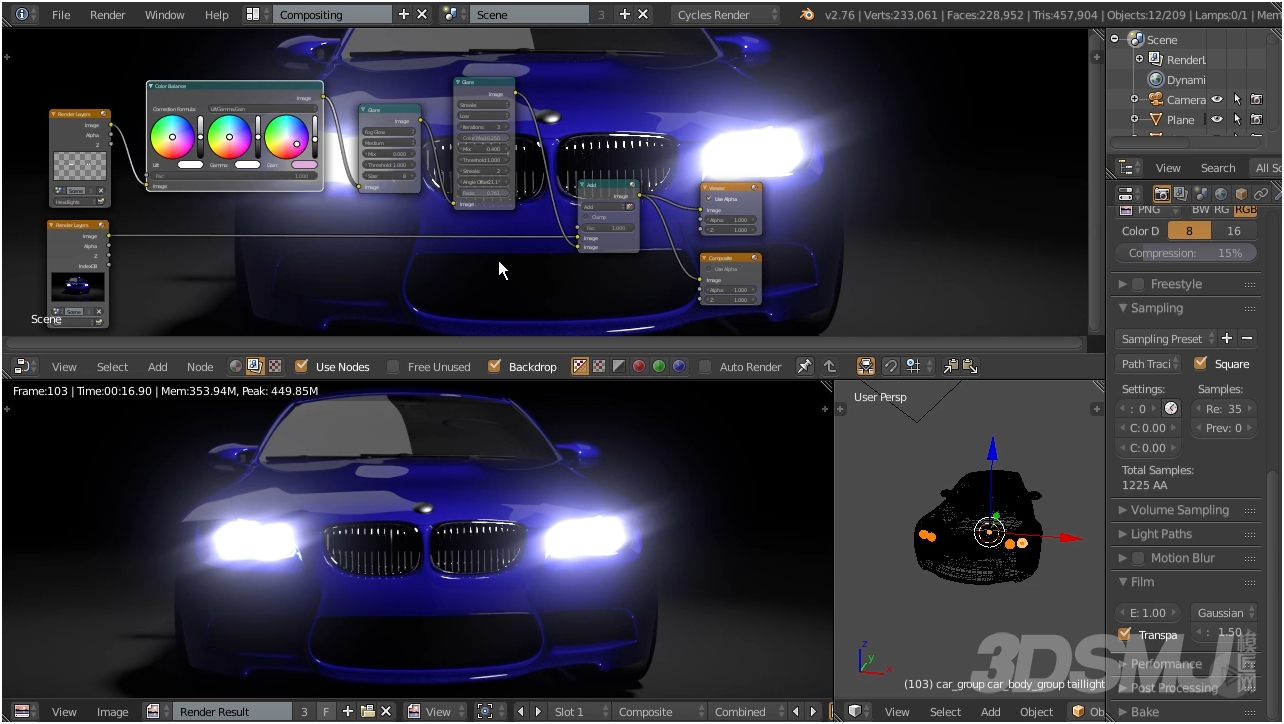Open the Window menu

click(x=165, y=15)
